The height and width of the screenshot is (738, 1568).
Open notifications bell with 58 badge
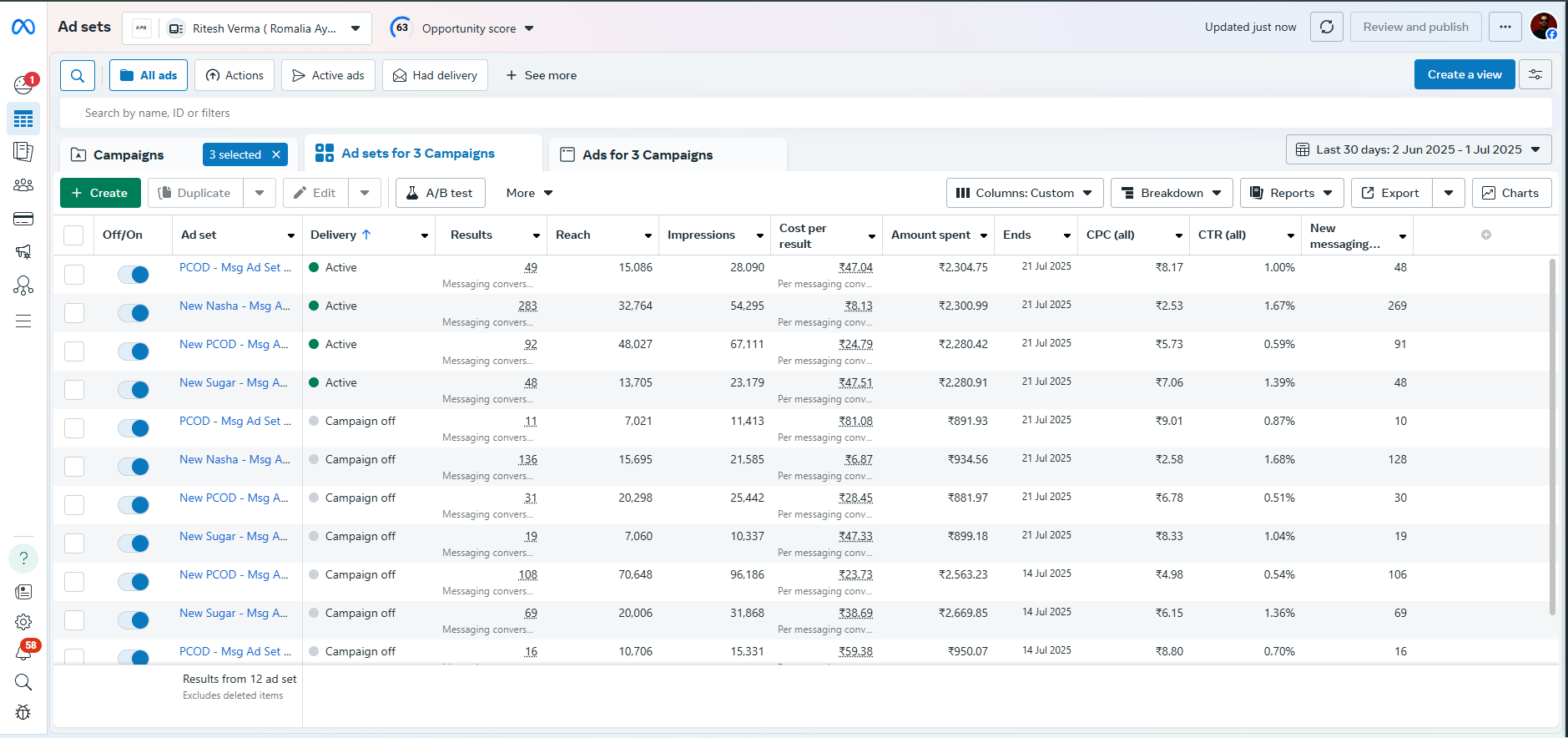point(23,651)
